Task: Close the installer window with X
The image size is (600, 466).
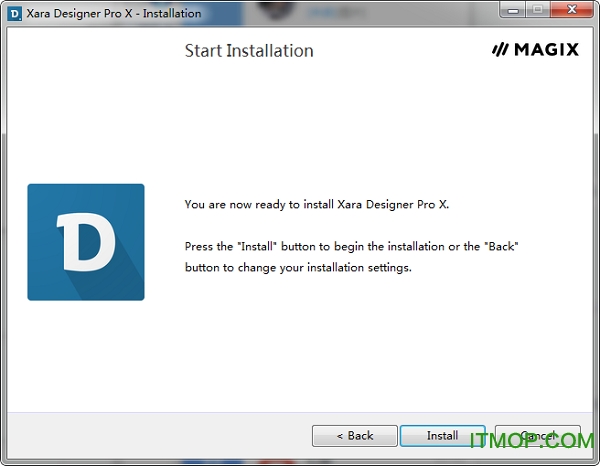Action: pyautogui.click(x=572, y=10)
